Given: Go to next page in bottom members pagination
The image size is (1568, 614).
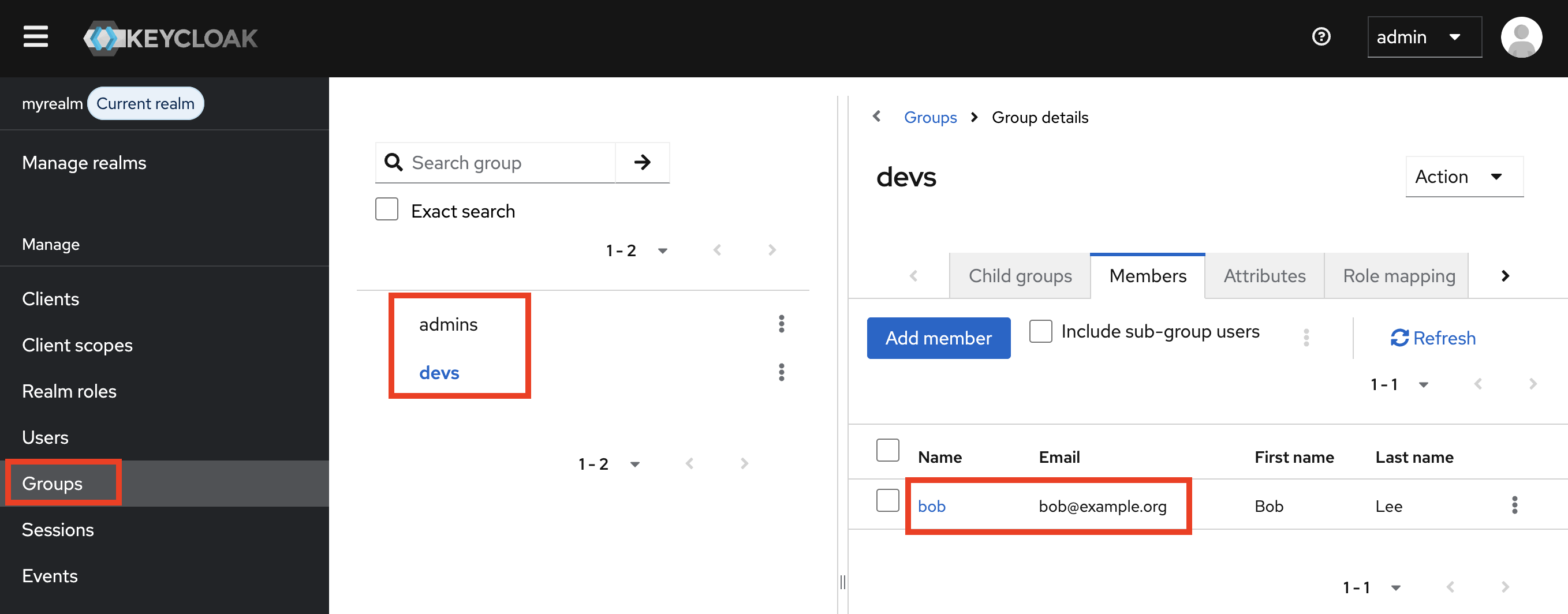Looking at the screenshot, I should point(1504,587).
